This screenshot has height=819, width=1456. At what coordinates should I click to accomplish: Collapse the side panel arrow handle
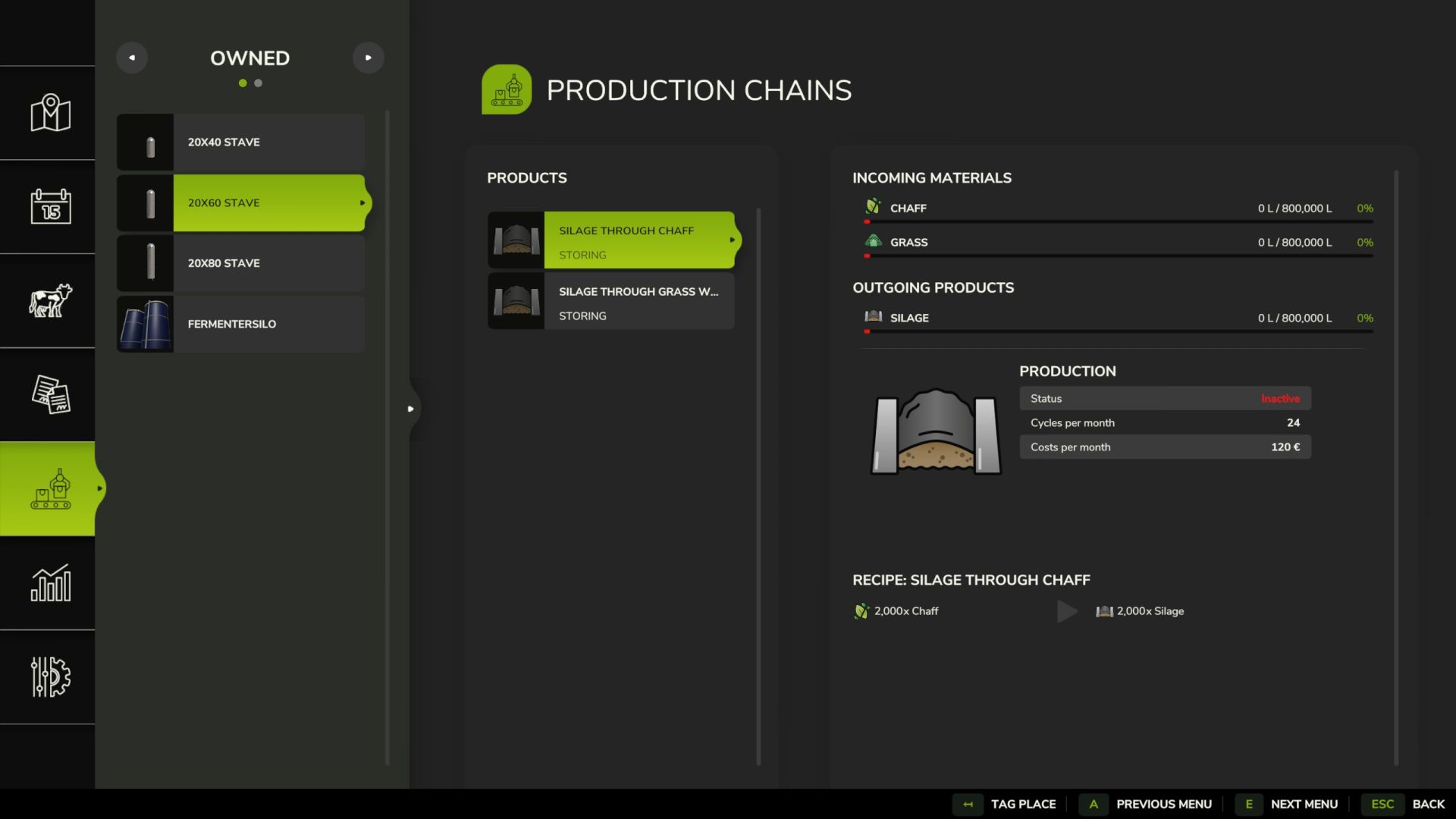(x=410, y=409)
